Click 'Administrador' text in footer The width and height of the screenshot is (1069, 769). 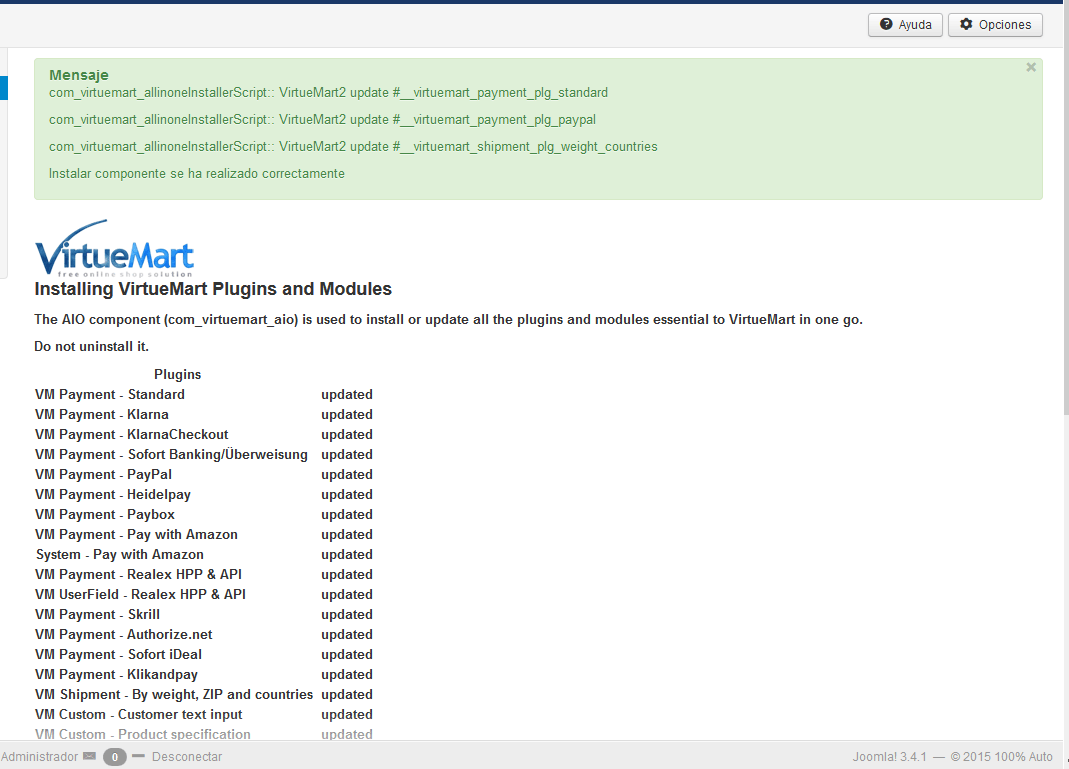coord(40,757)
